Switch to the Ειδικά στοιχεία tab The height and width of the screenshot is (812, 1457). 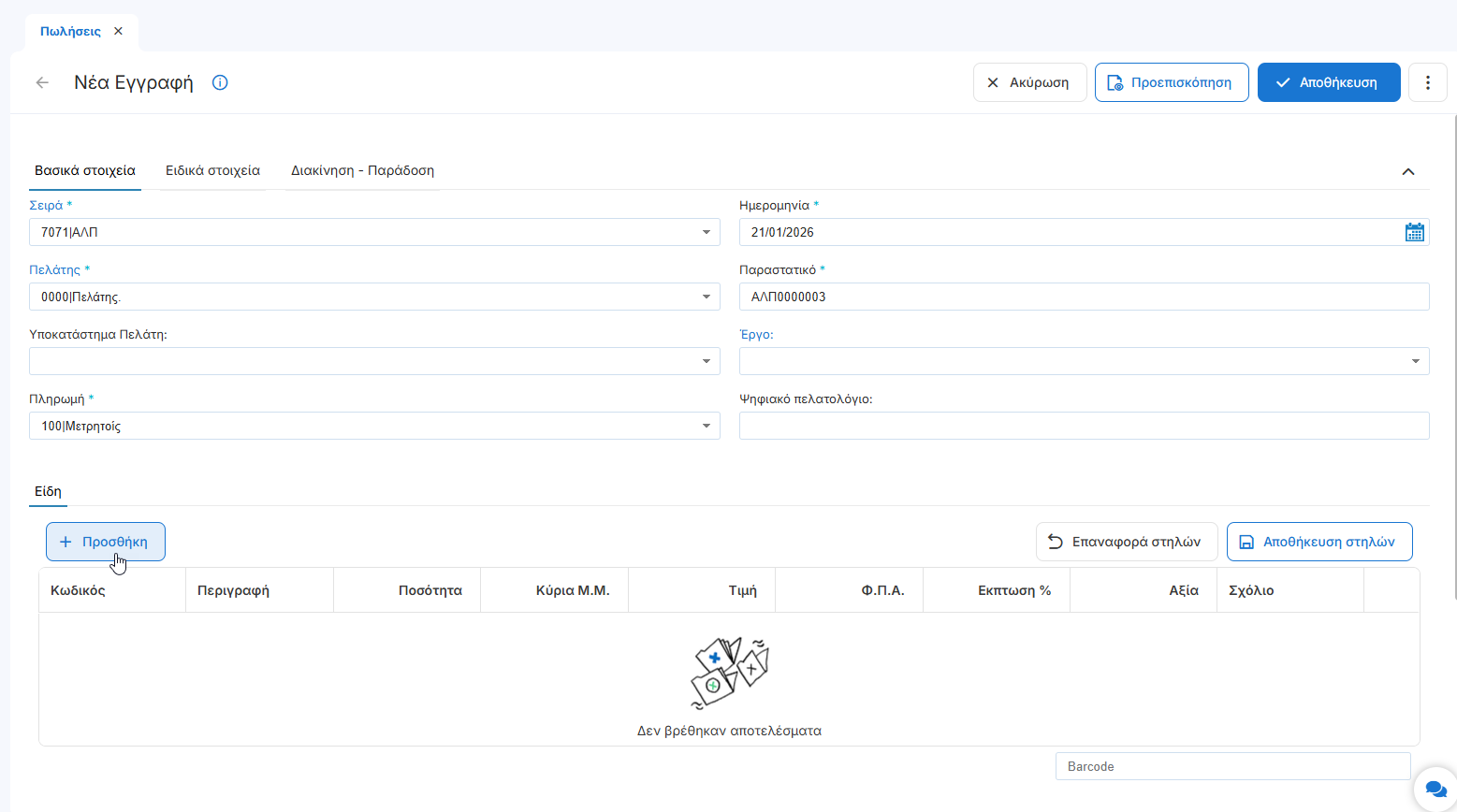[212, 170]
